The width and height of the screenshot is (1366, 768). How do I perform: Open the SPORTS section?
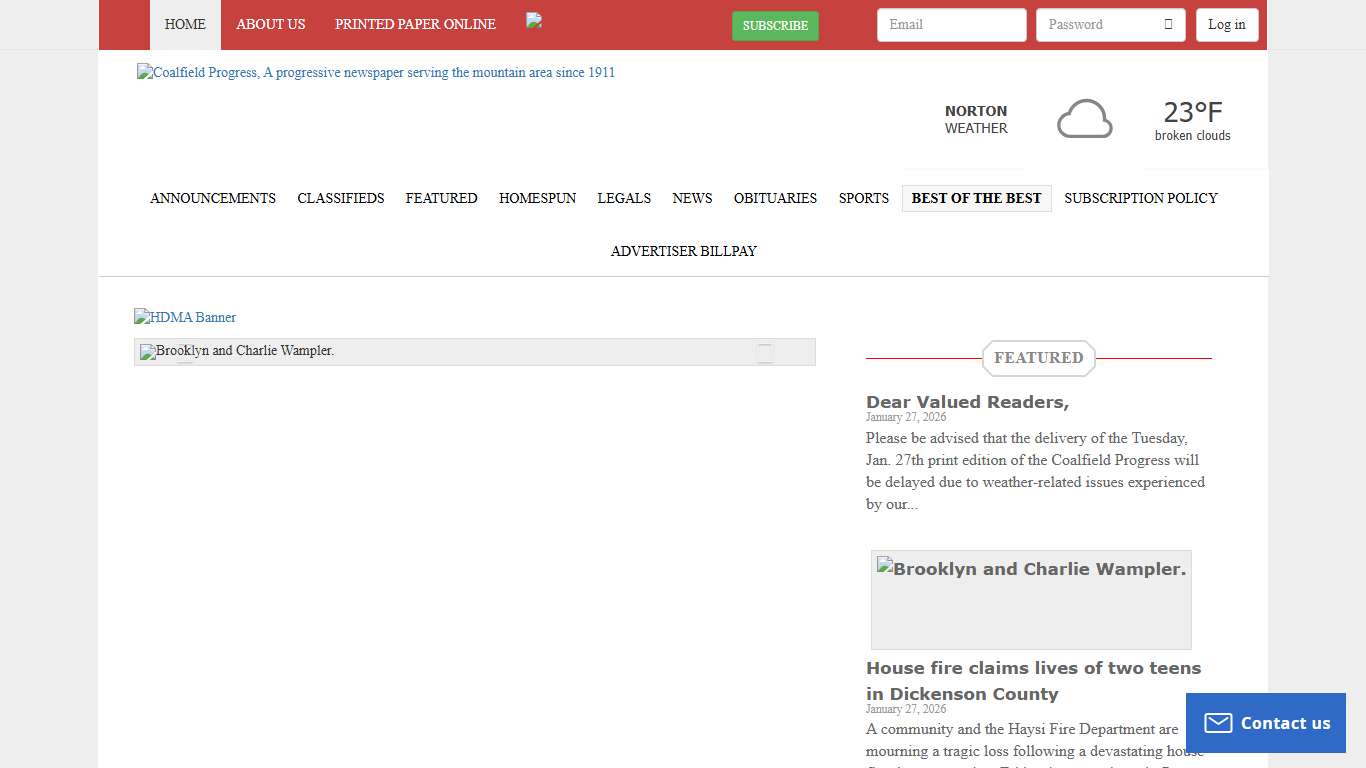pos(863,198)
